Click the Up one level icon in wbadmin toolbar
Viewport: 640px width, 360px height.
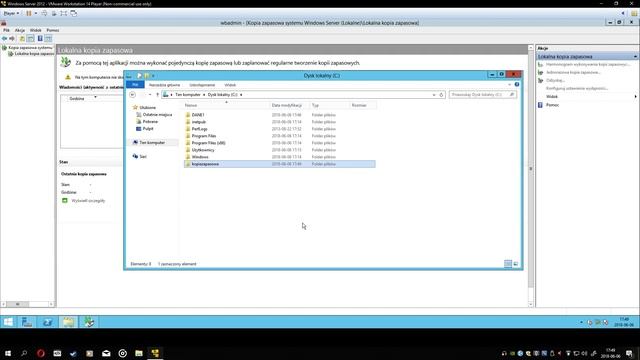[x=22, y=38]
